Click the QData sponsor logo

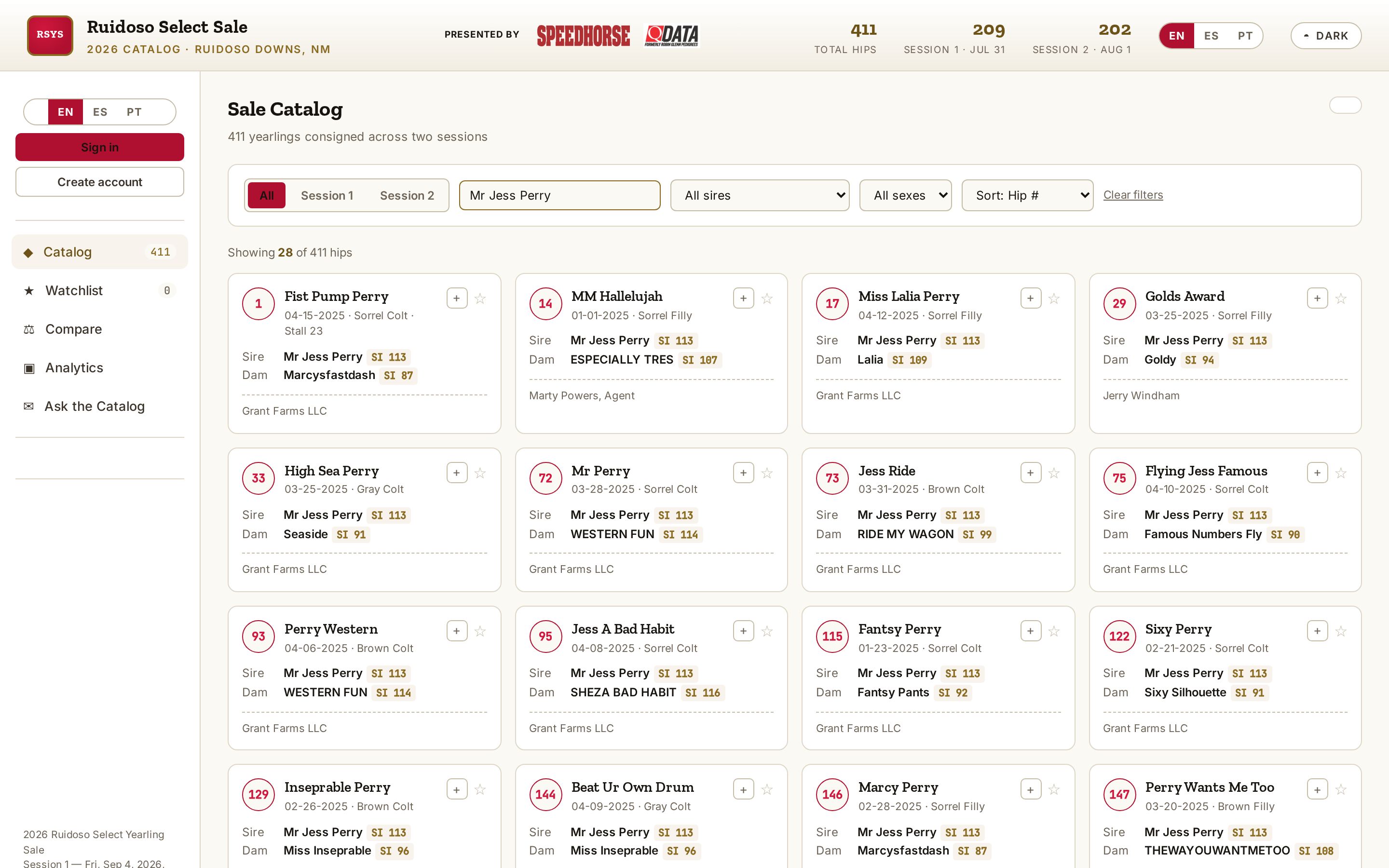click(671, 36)
